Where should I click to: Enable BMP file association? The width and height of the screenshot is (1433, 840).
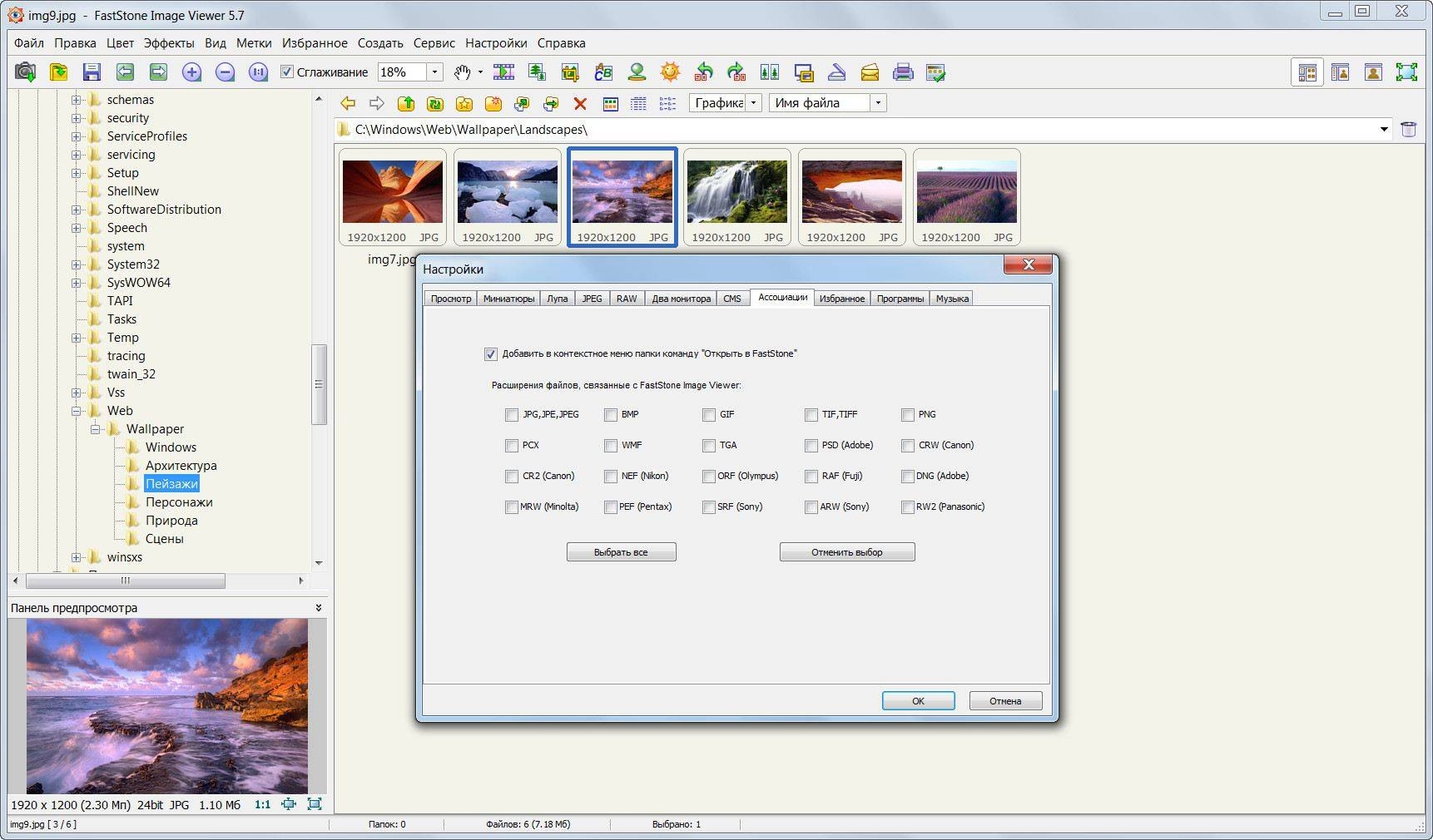coord(611,414)
